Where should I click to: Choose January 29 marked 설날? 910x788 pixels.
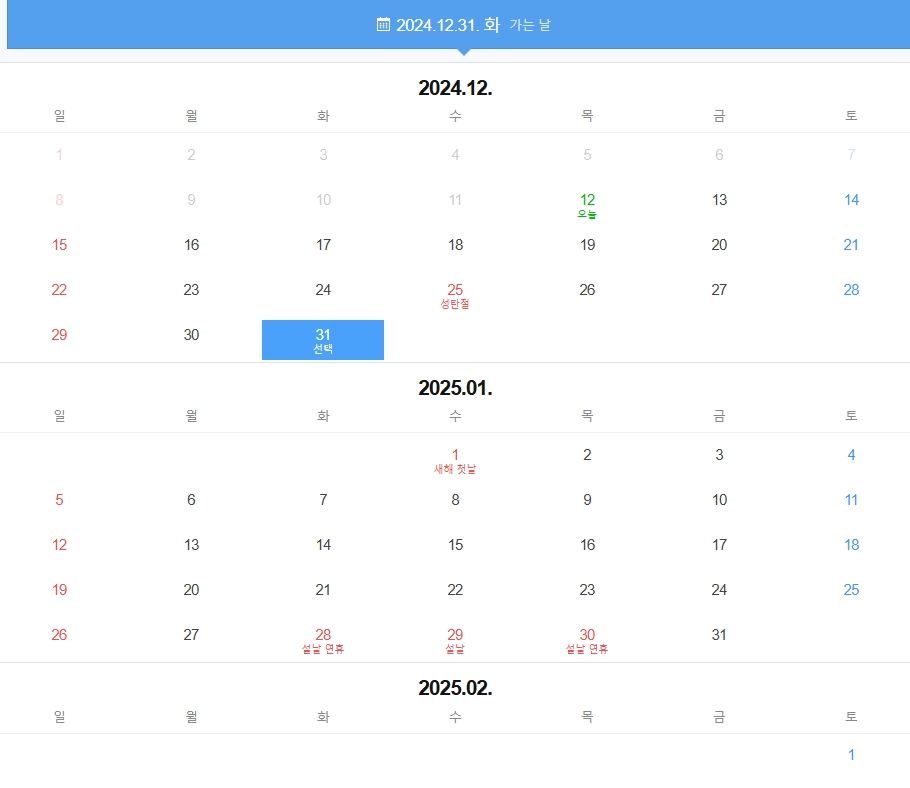(456, 641)
